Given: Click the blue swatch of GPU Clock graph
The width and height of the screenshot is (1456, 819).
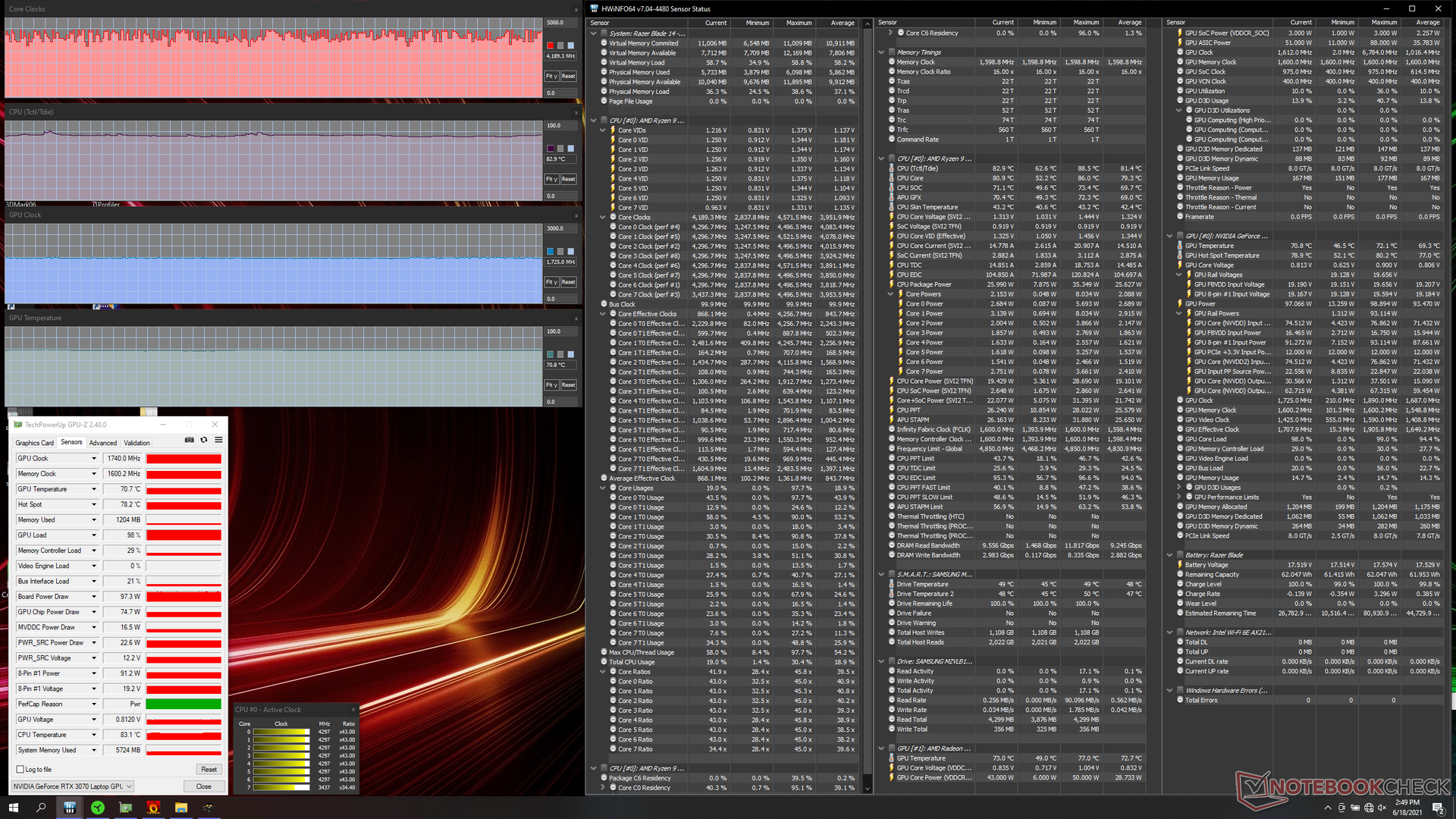Looking at the screenshot, I should pyautogui.click(x=551, y=251).
